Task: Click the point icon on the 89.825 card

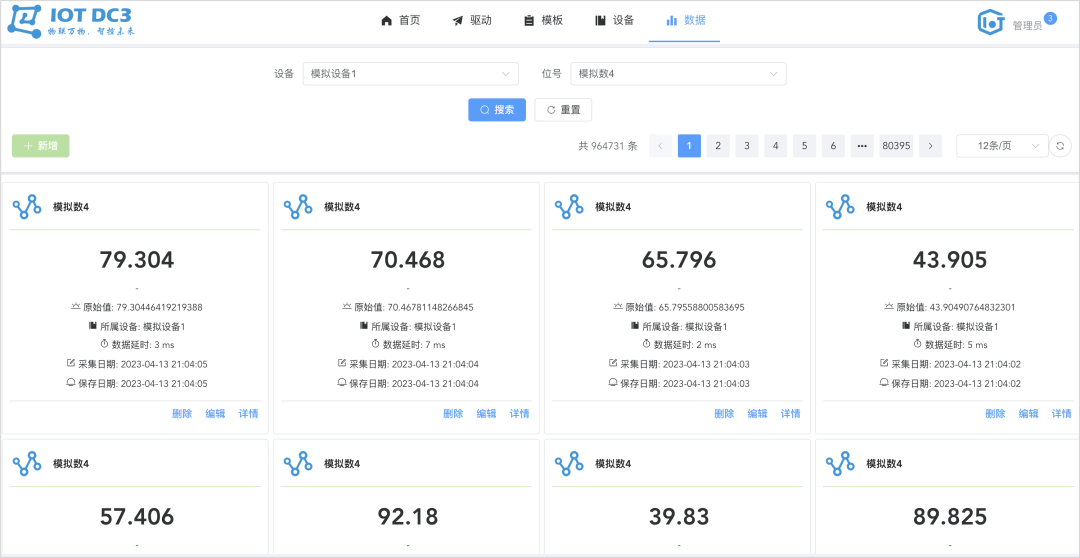Action: (840, 464)
